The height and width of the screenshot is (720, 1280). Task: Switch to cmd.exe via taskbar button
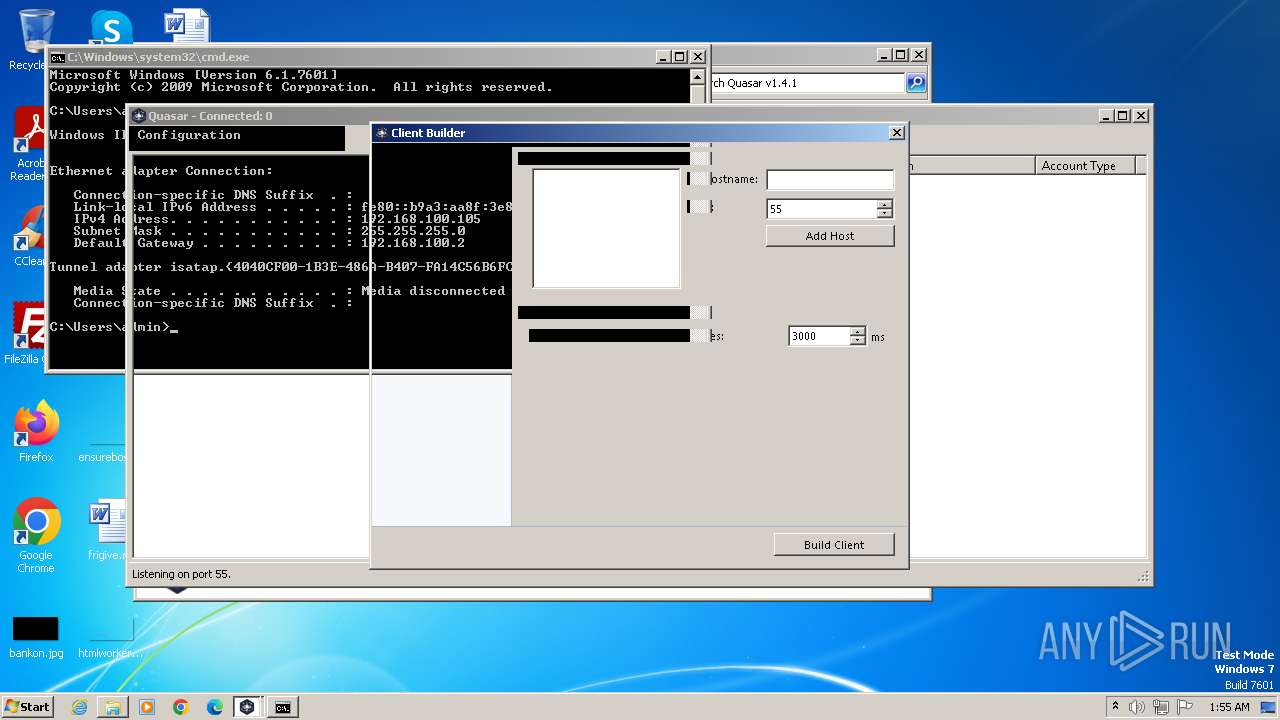click(x=283, y=707)
